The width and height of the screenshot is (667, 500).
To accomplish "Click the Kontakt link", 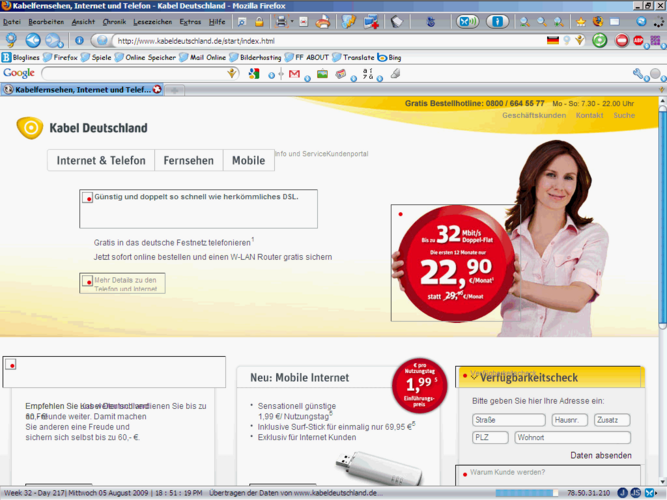I will [589, 115].
